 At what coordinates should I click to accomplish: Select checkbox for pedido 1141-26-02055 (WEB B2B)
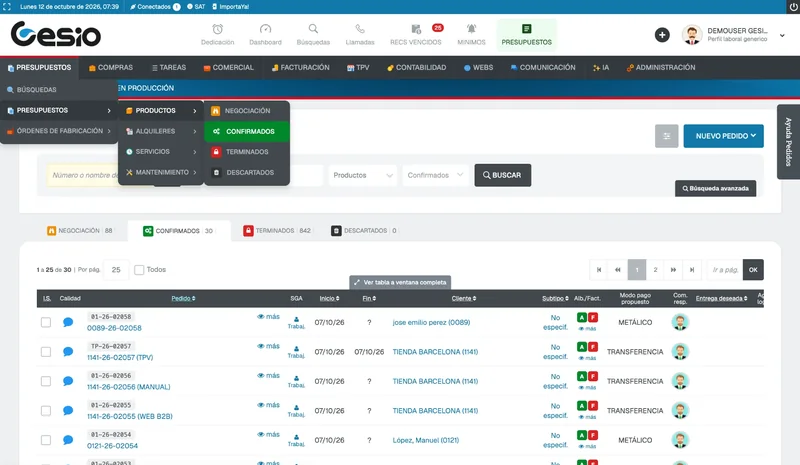[x=46, y=410]
